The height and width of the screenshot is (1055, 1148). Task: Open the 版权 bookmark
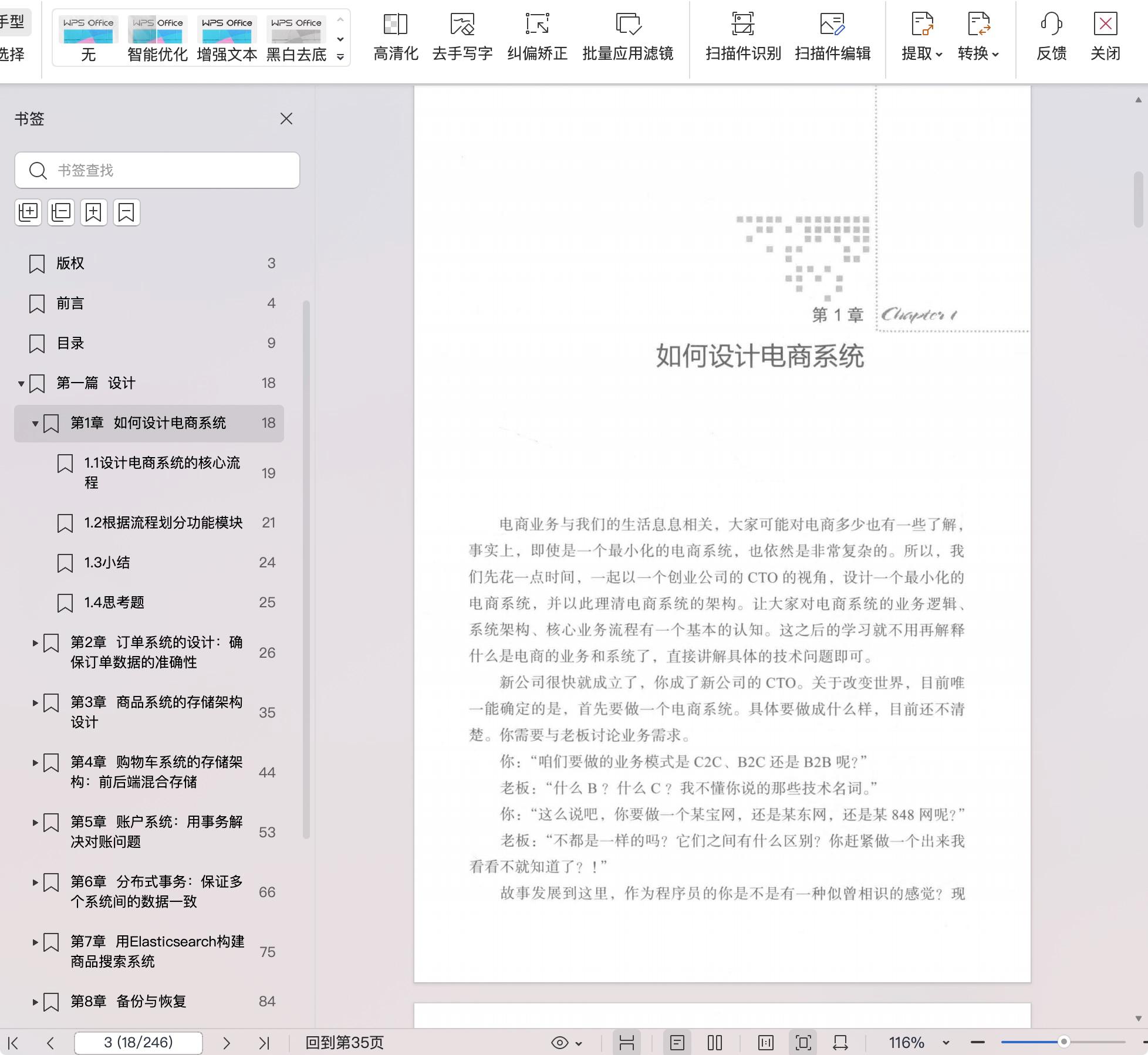pos(149,263)
